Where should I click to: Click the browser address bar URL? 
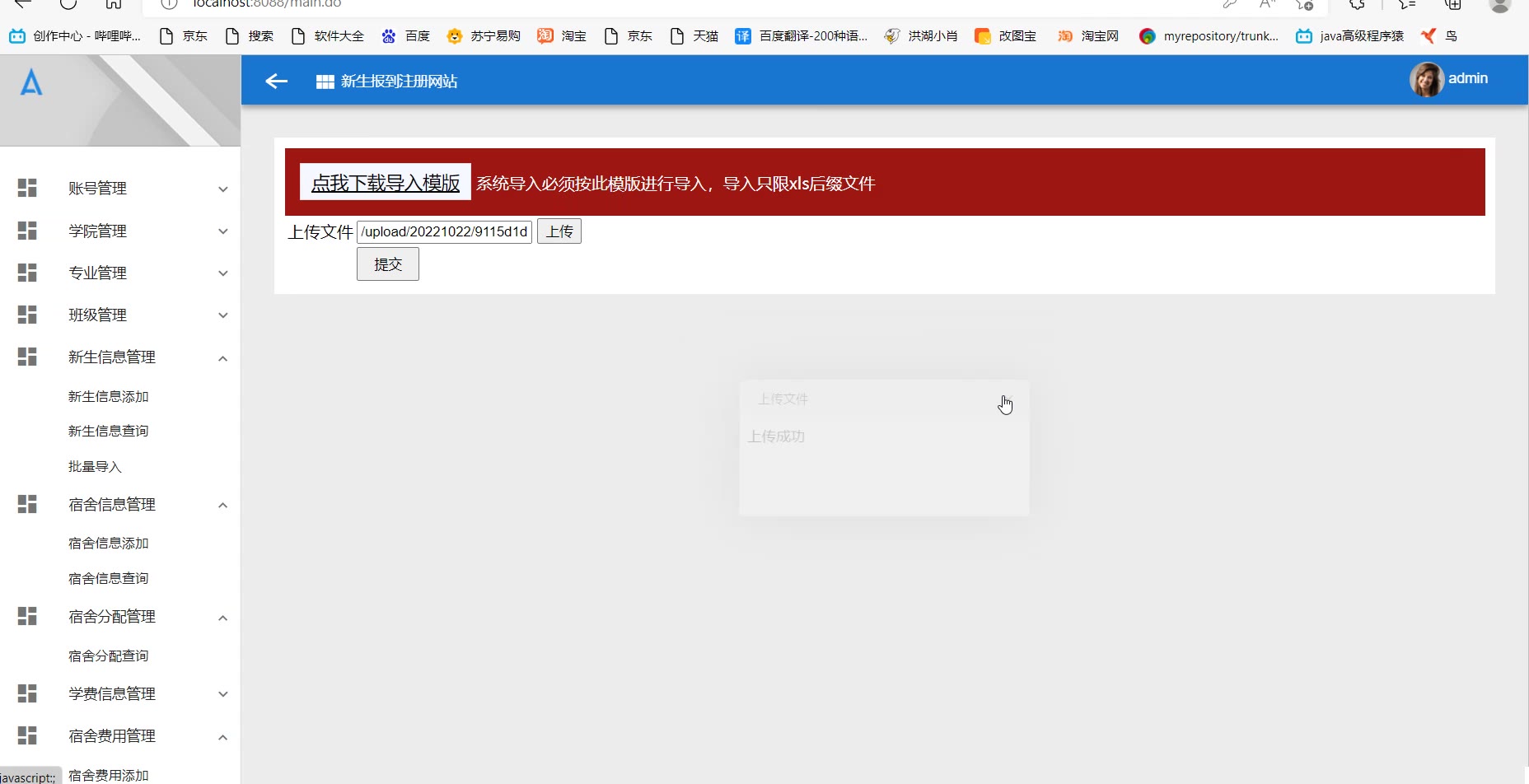(267, 4)
